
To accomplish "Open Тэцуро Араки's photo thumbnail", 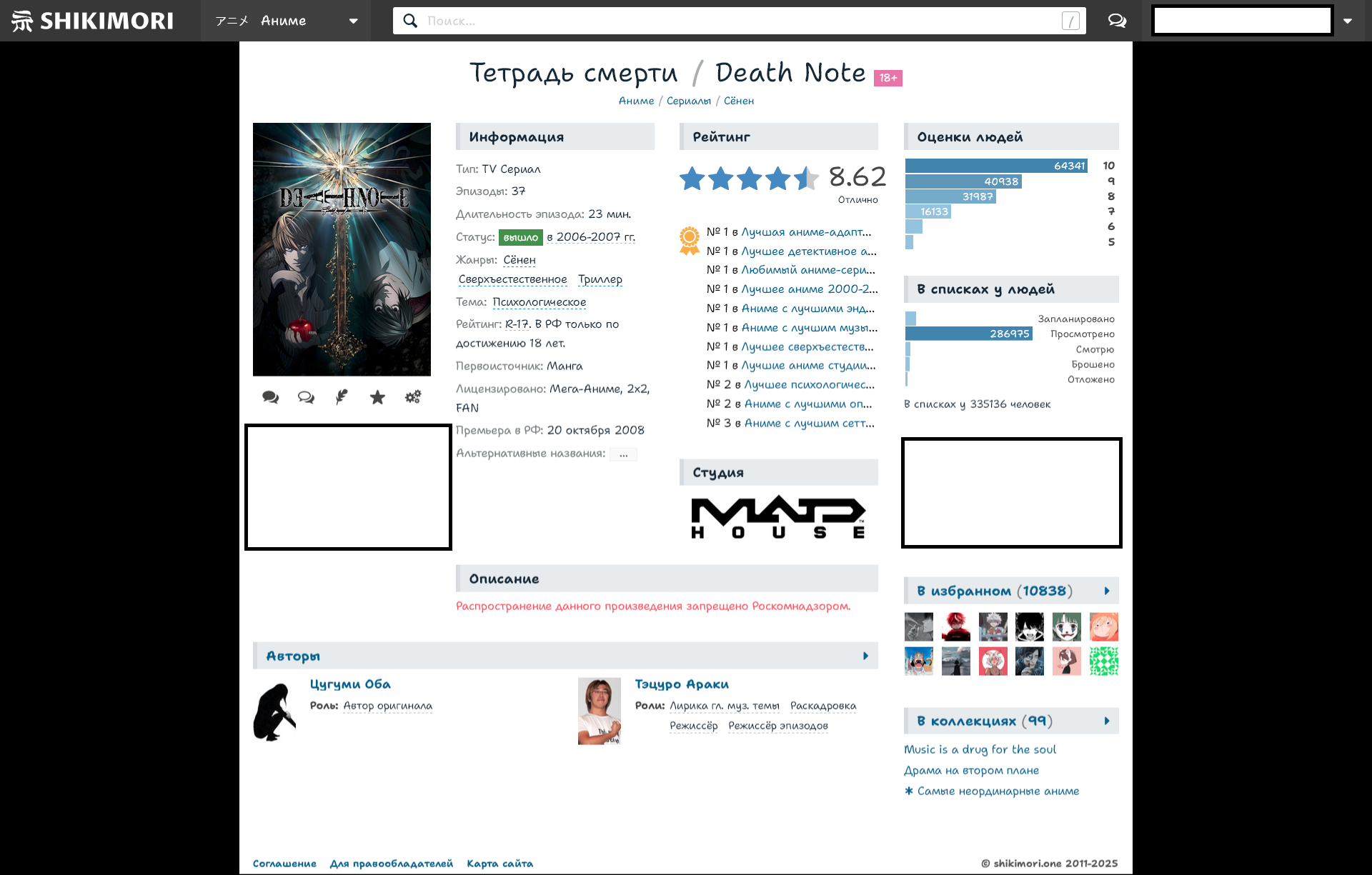I will 599,711.
